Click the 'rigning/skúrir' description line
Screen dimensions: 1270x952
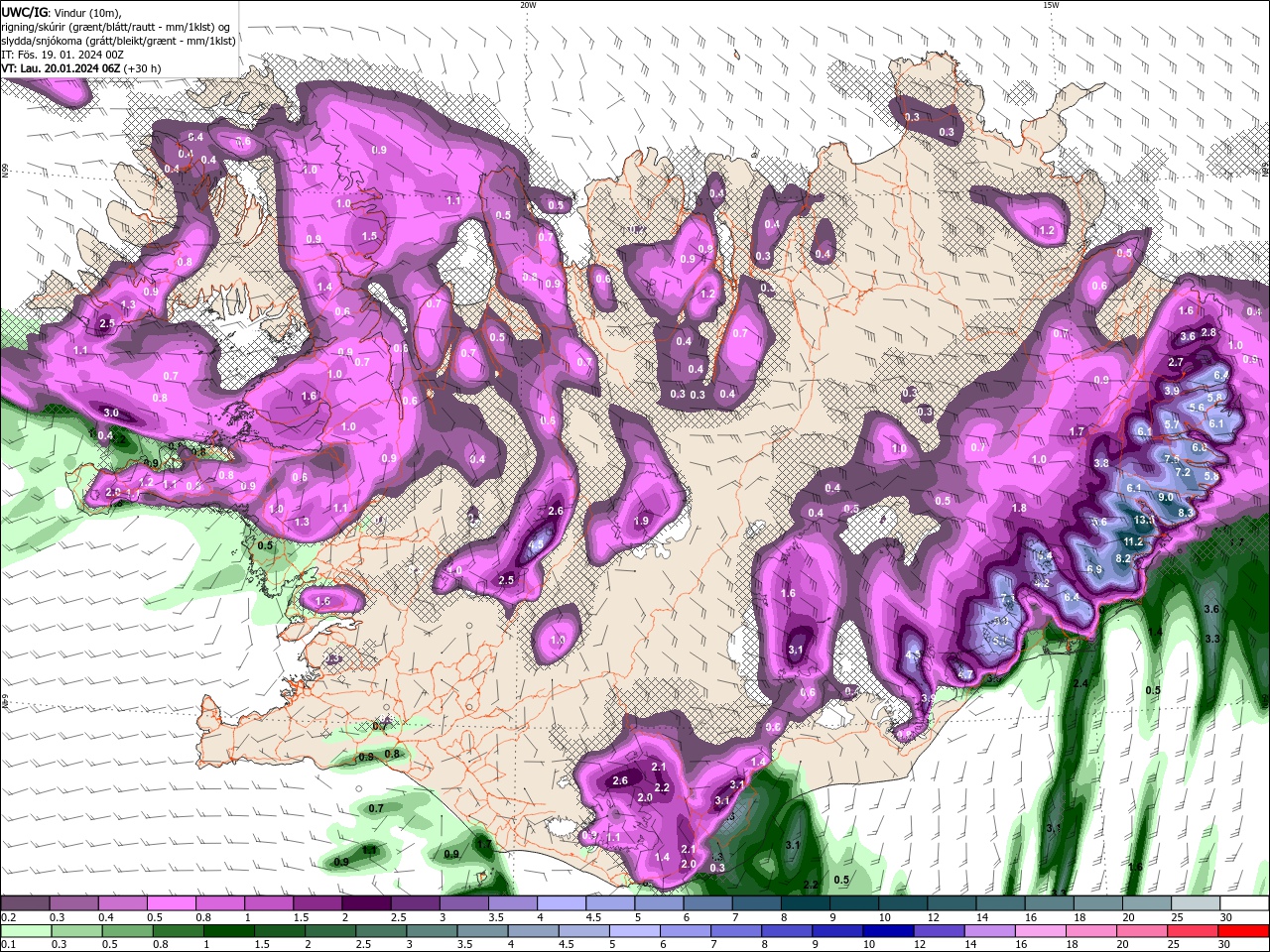pos(116,27)
